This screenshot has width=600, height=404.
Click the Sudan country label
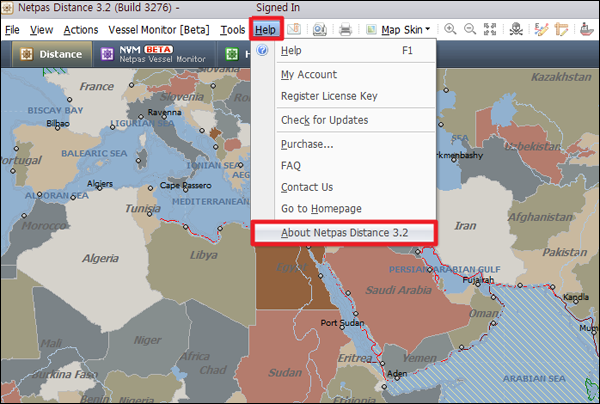[x=285, y=372]
